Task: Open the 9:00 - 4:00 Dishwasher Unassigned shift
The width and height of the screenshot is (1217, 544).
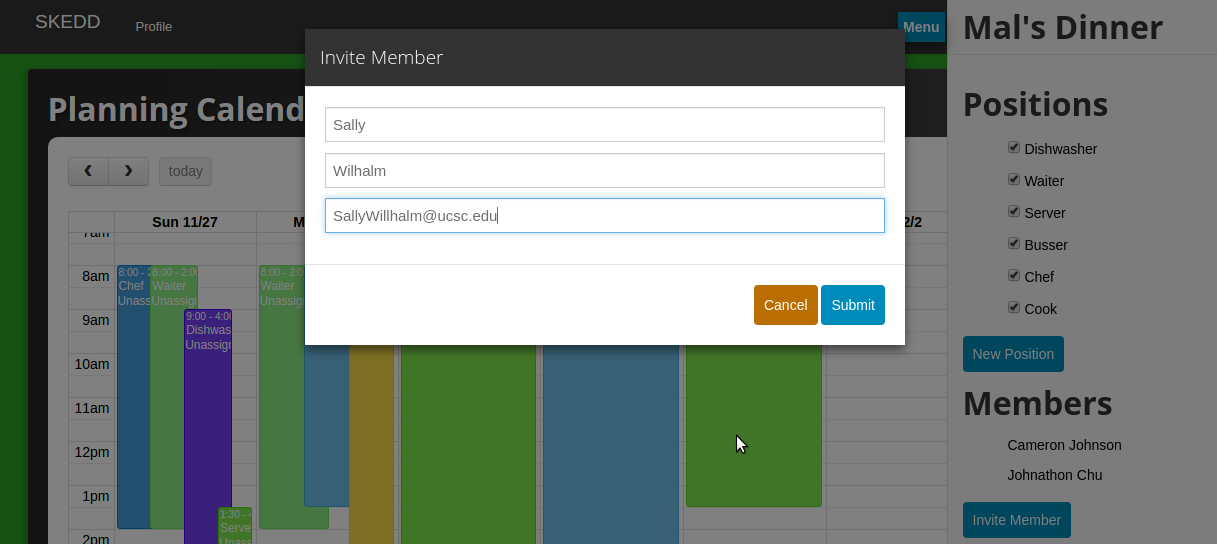Action: [208, 427]
